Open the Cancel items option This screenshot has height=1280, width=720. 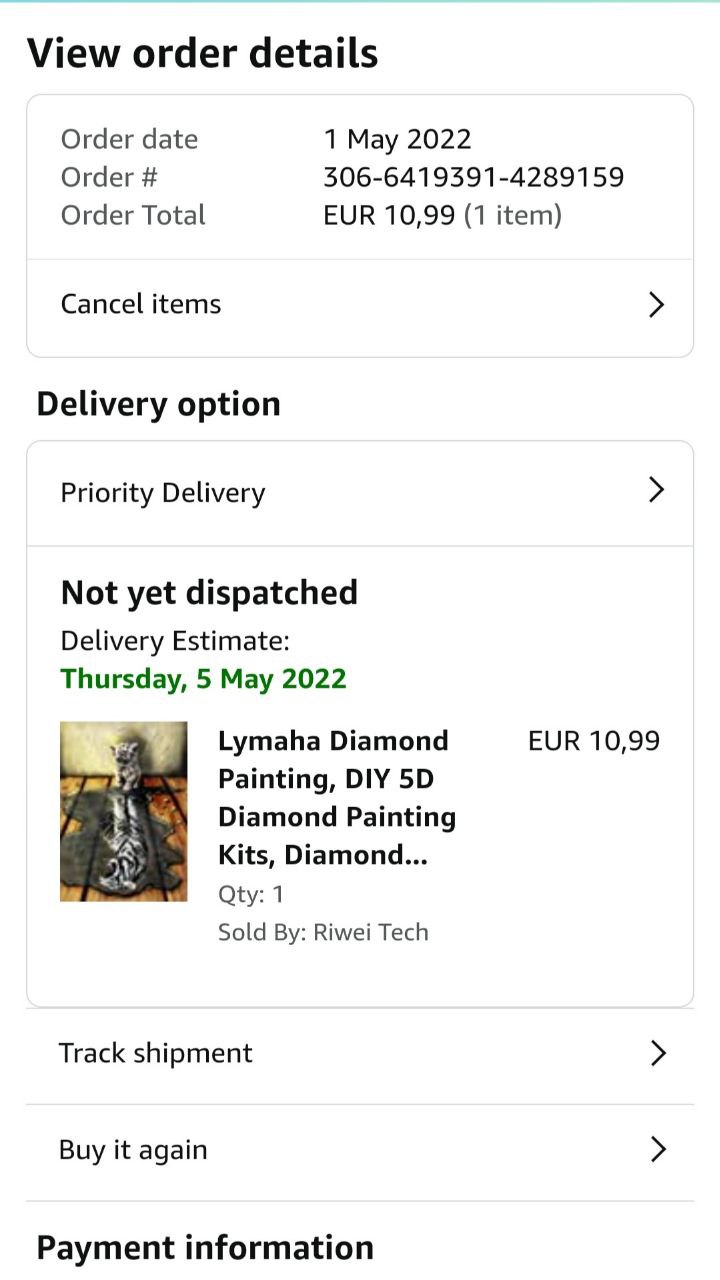(x=141, y=304)
